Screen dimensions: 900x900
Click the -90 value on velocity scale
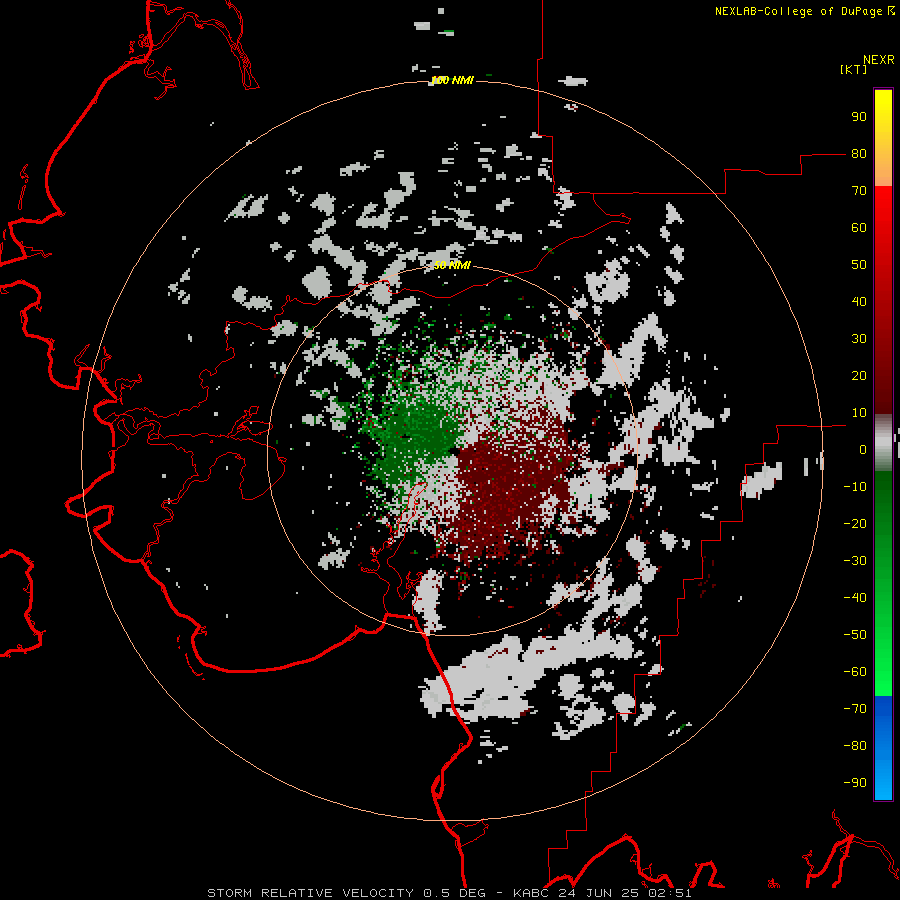855,783
